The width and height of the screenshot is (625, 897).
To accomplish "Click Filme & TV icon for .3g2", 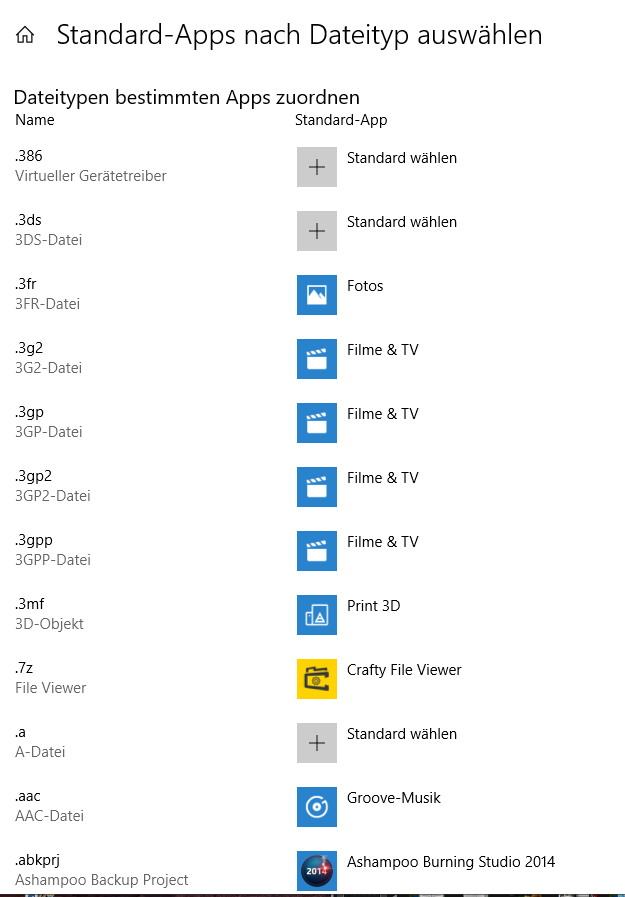I will tap(317, 359).
